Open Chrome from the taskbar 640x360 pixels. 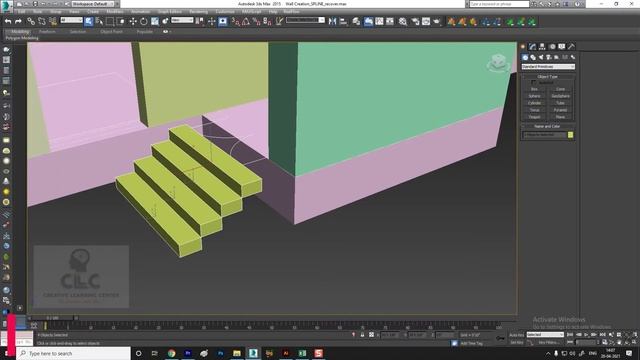pyautogui.click(x=171, y=353)
